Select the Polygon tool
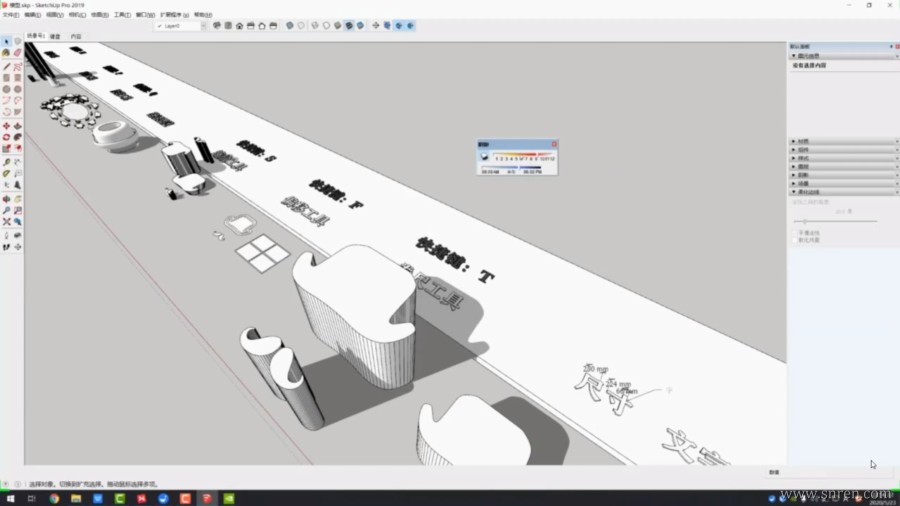 tap(18, 89)
